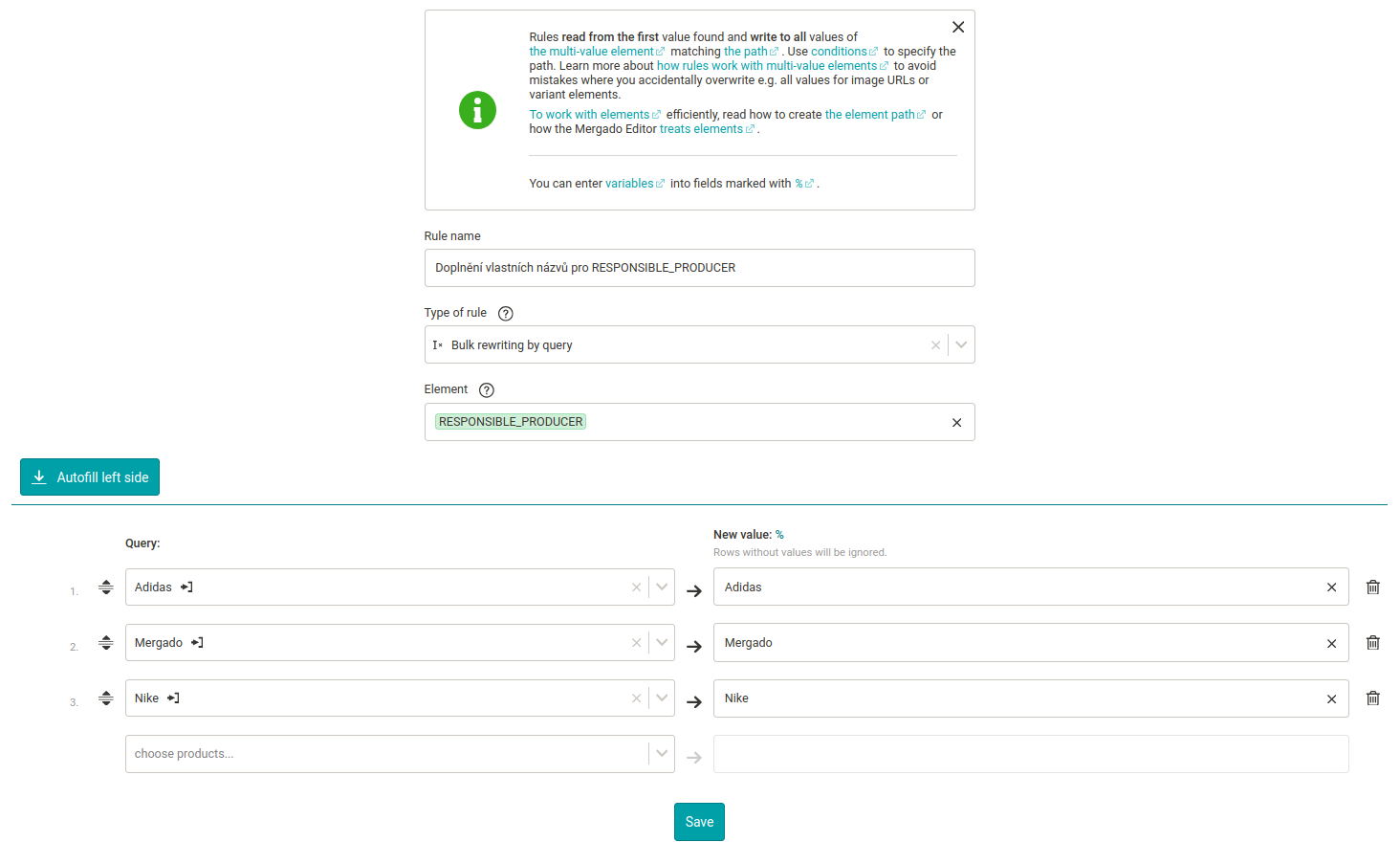This screenshot has width=1400, height=842.
Task: Clear the Adidas new value field
Action: tap(1331, 587)
